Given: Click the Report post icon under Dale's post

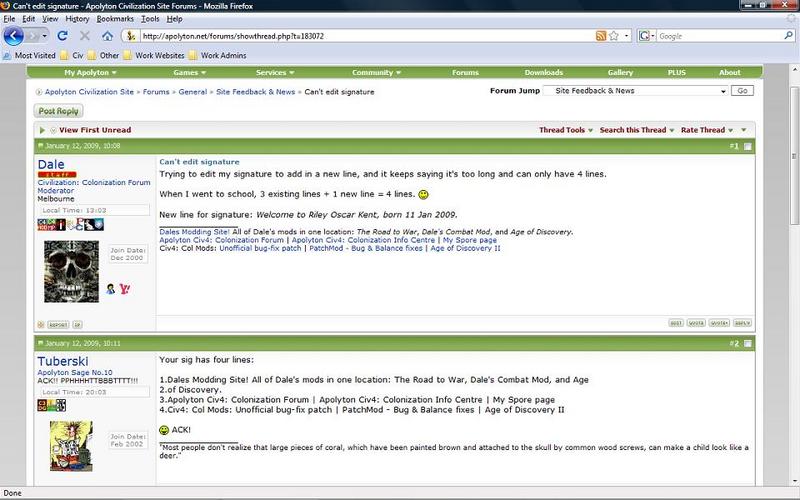Looking at the screenshot, I should click(59, 325).
